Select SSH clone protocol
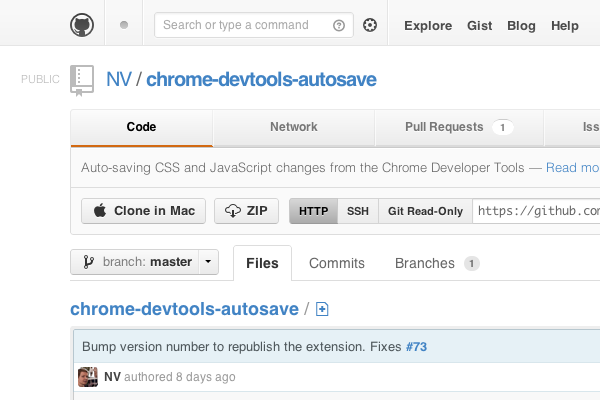 pyautogui.click(x=358, y=211)
